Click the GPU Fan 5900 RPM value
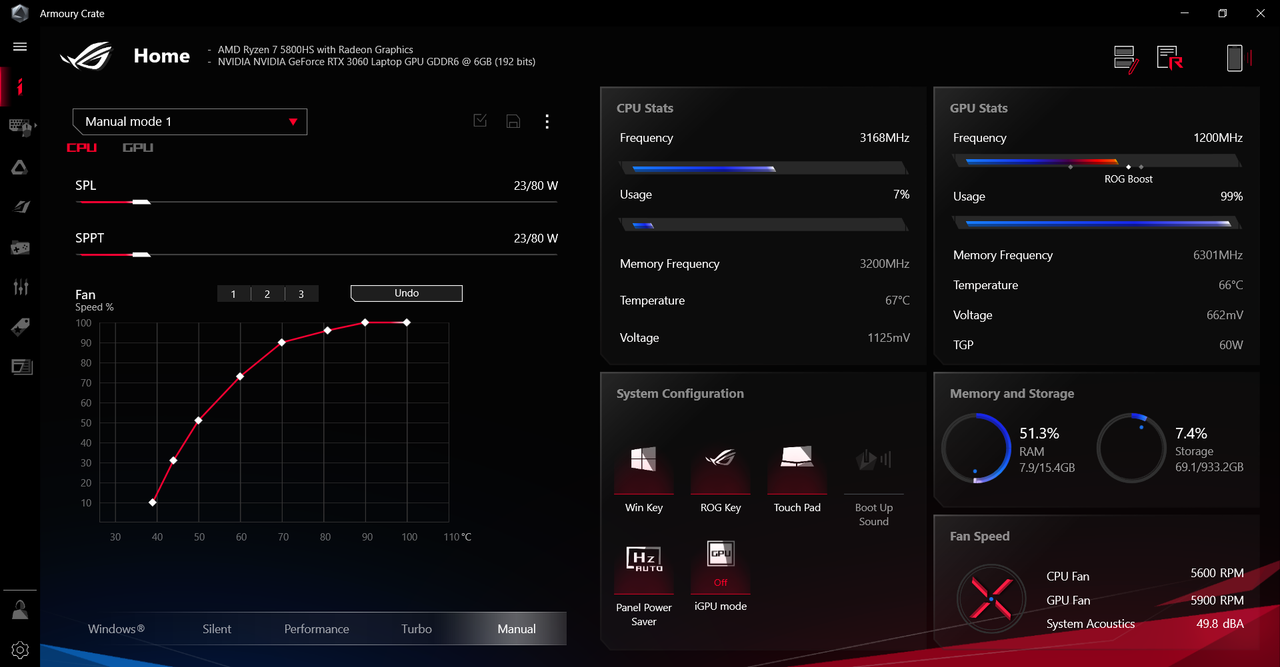Screen dimensions: 1280x667 [x=1217, y=599]
